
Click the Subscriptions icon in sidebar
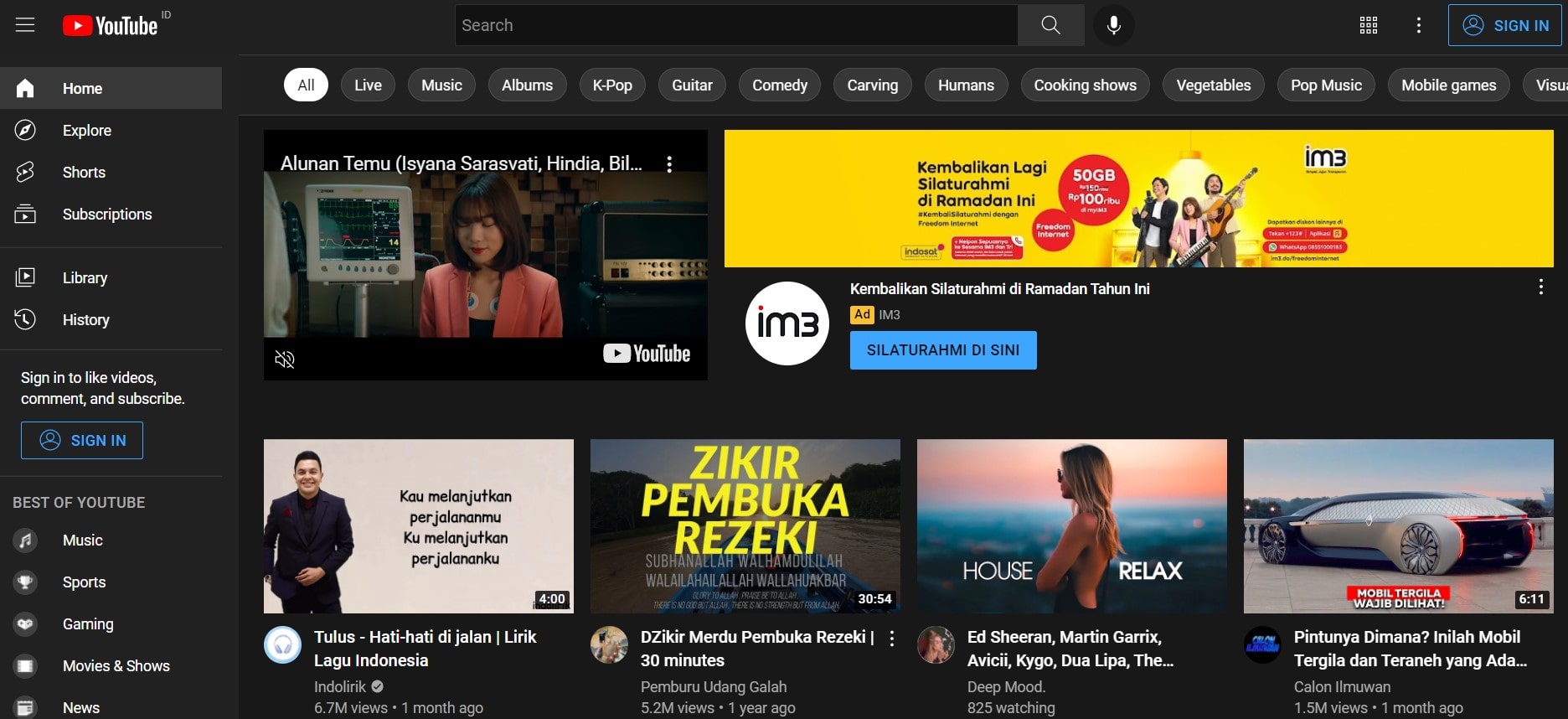pos(25,214)
